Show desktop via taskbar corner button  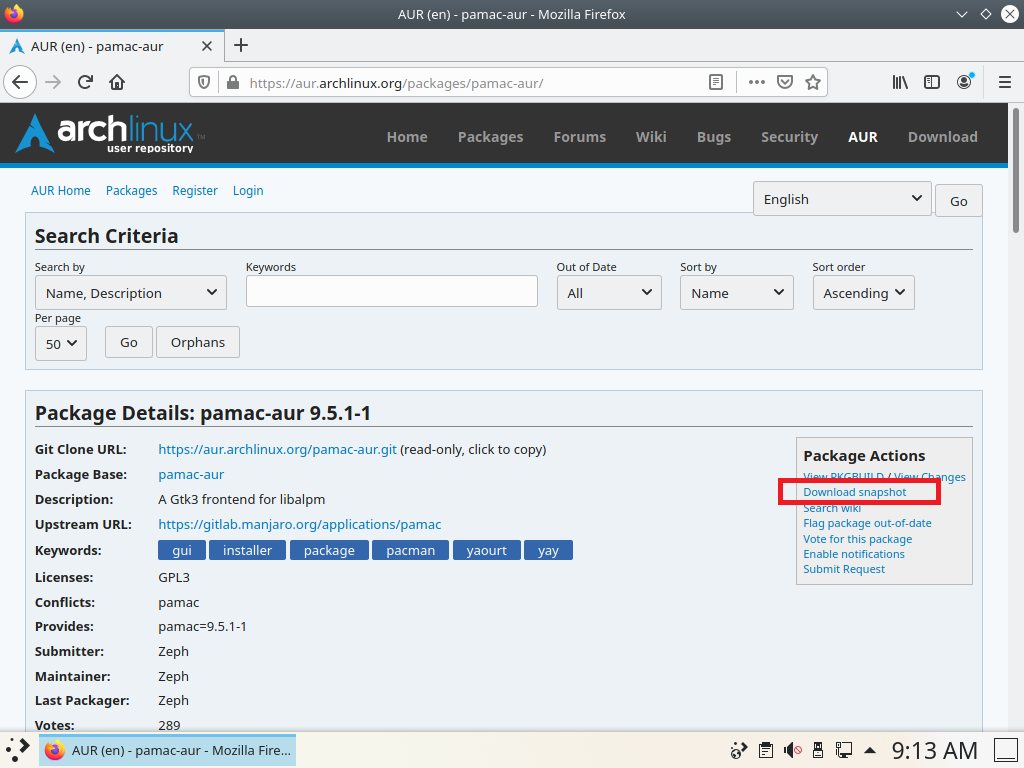(1006, 750)
